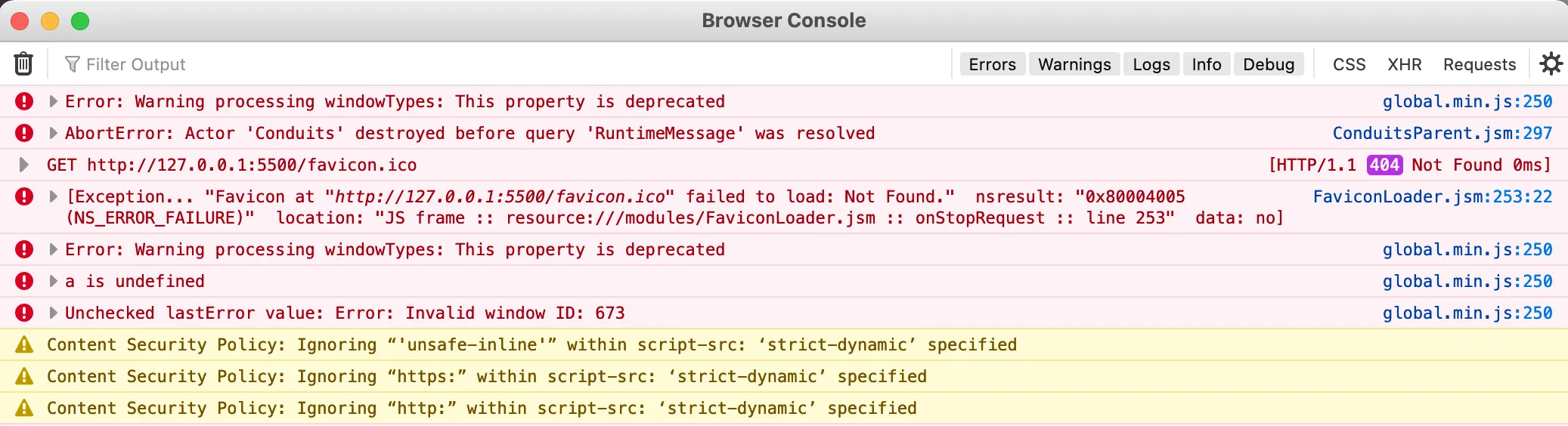The image size is (1568, 426).
Task: Click the error icon beside AbortError message
Action: pos(24,133)
